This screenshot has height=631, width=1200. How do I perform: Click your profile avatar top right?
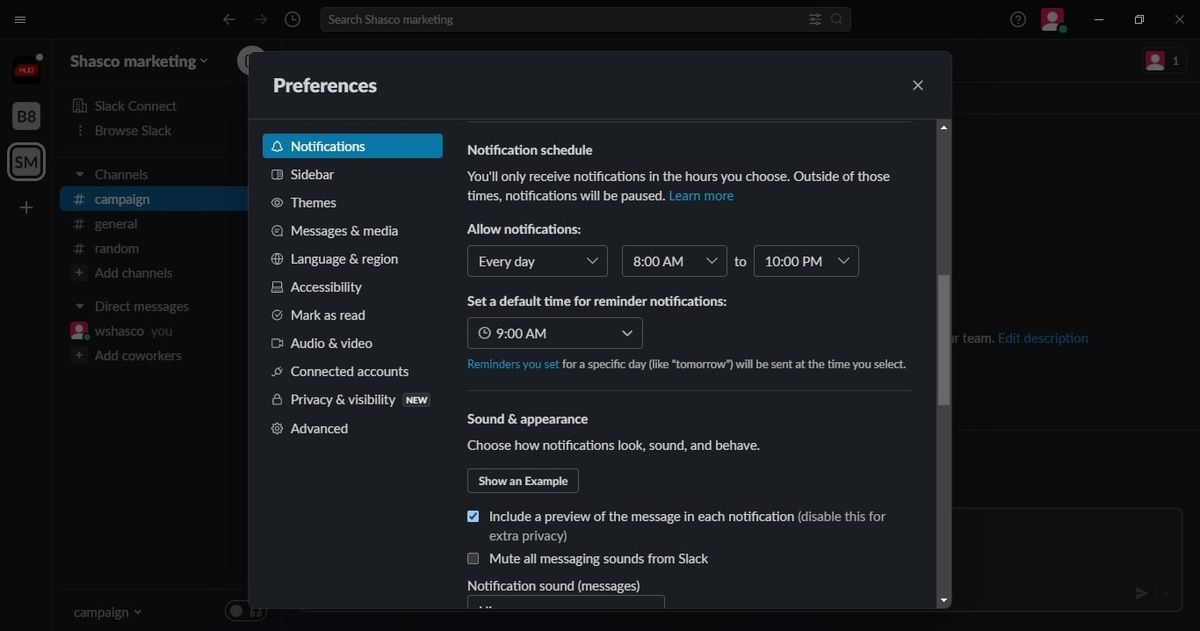[x=1051, y=19]
